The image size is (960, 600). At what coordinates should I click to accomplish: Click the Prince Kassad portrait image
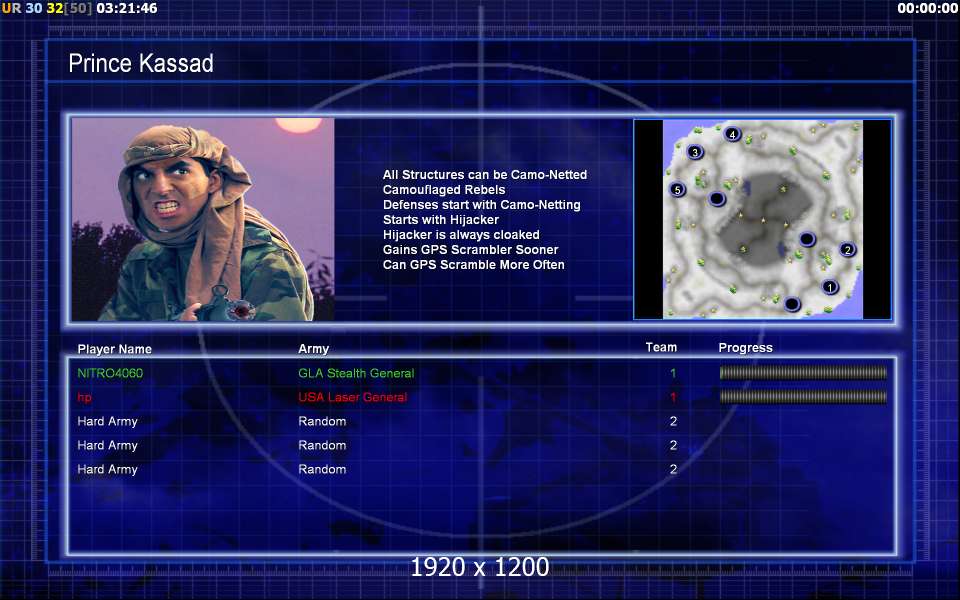point(203,219)
